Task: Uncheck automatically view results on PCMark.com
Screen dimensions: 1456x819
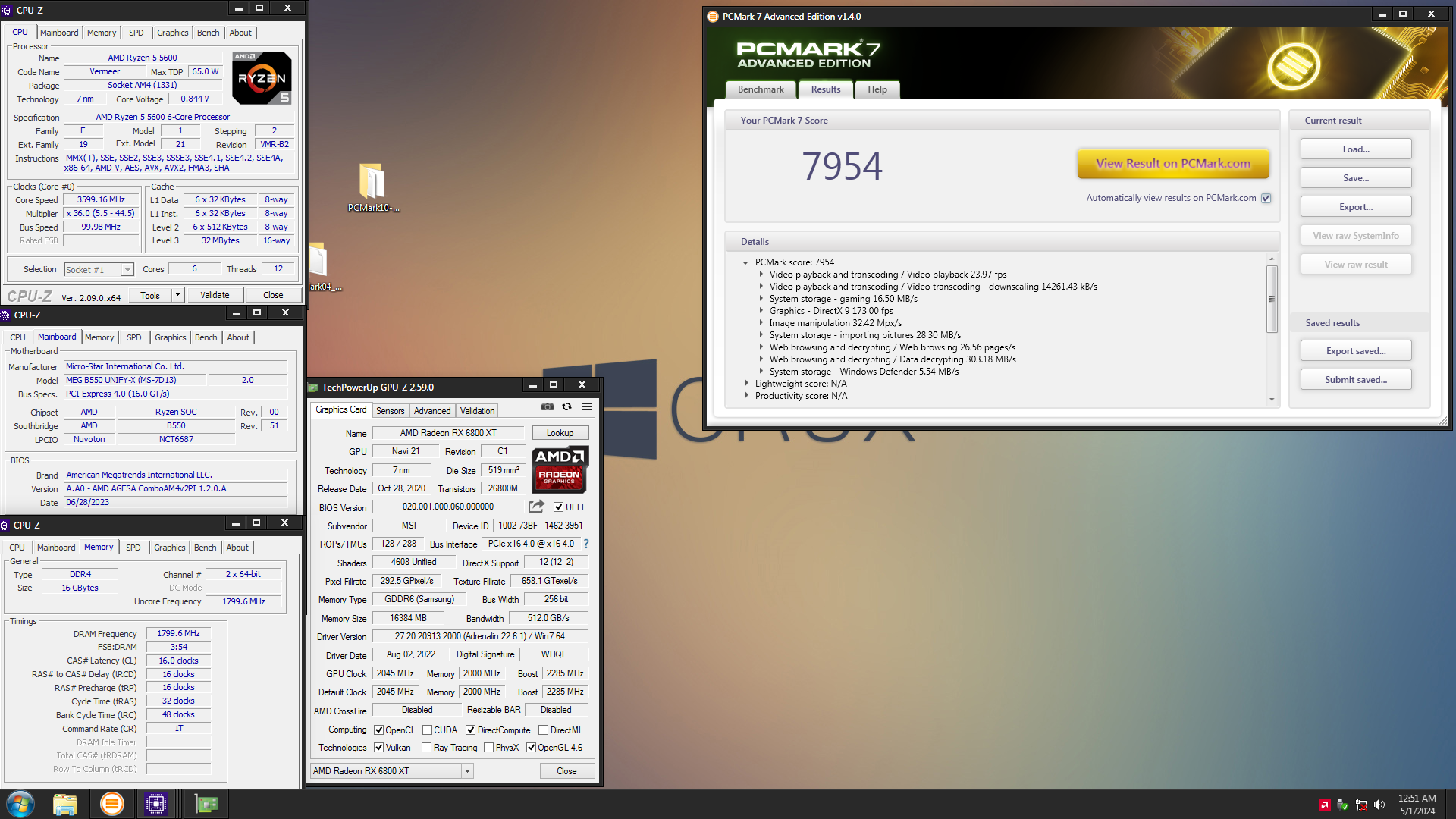Action: (1266, 198)
